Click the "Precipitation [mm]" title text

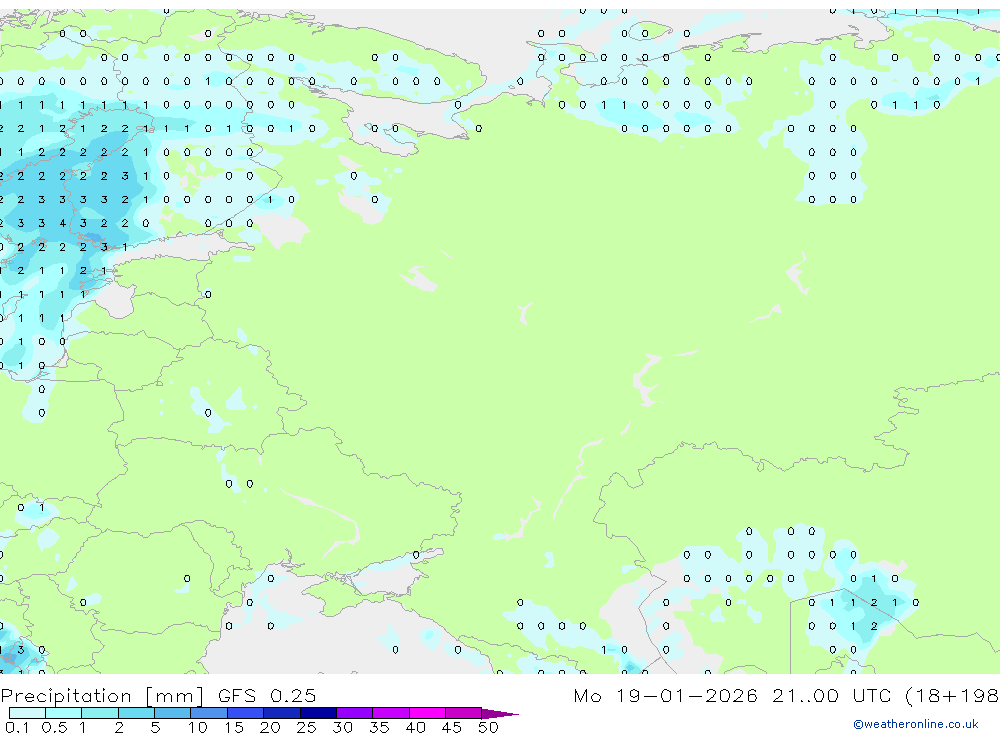[x=102, y=695]
